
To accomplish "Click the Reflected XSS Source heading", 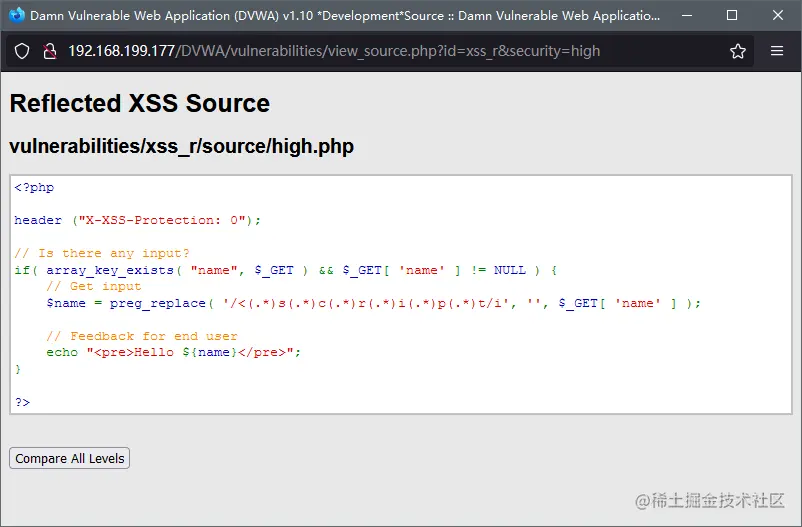I will click(x=140, y=103).
